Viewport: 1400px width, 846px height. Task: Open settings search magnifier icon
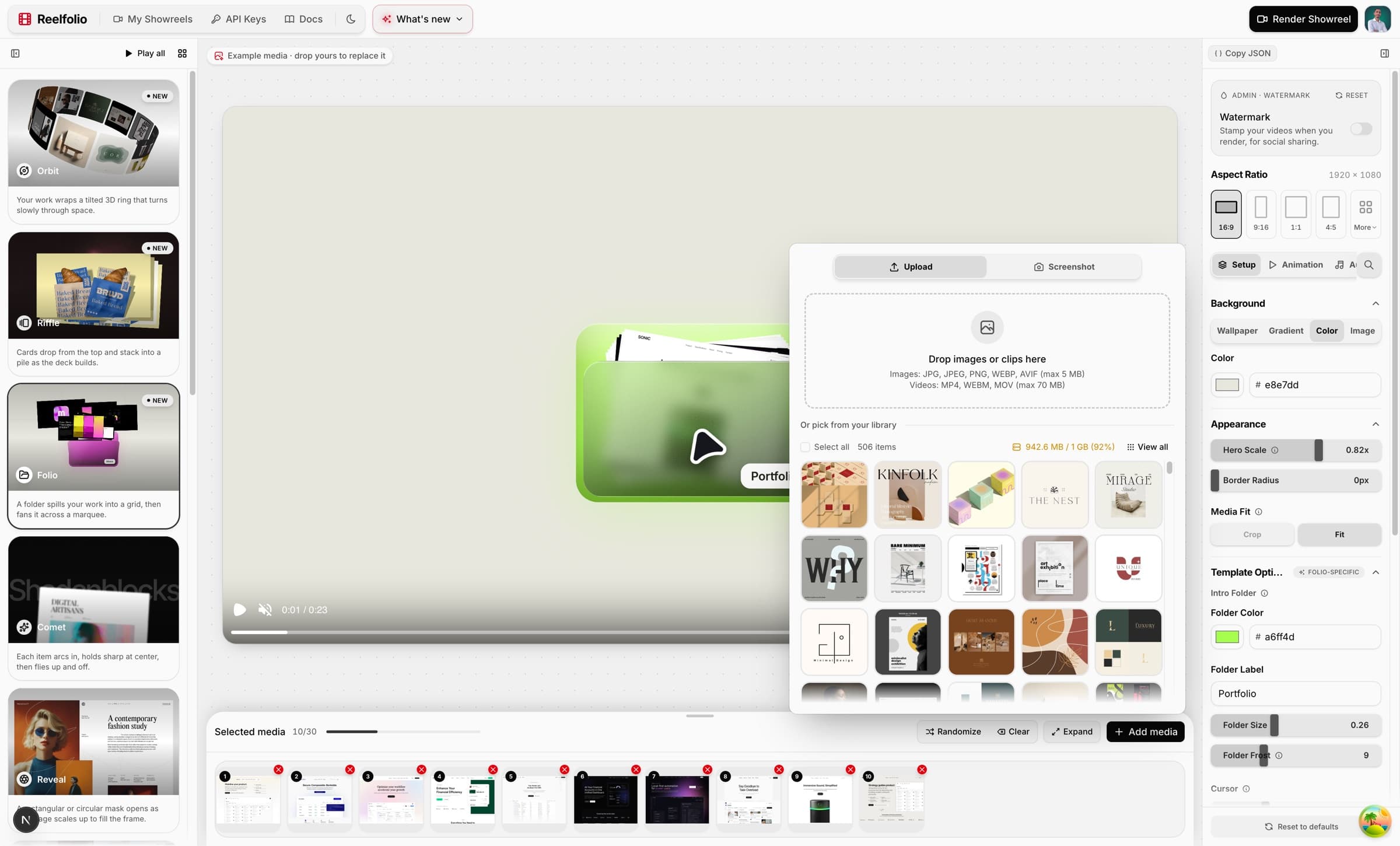tap(1368, 265)
